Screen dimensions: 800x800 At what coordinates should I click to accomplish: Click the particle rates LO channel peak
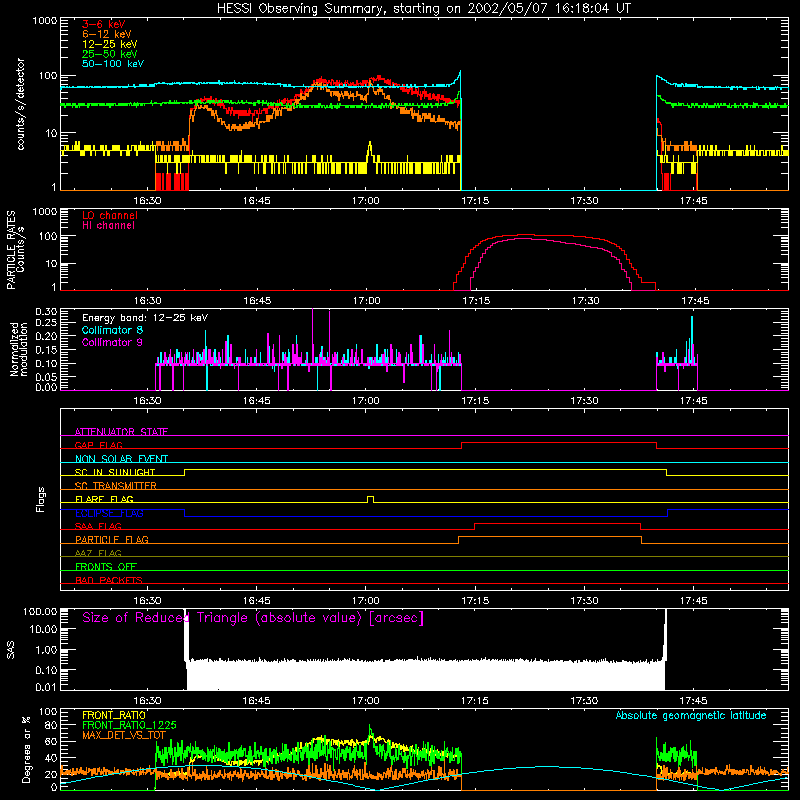tap(526, 235)
